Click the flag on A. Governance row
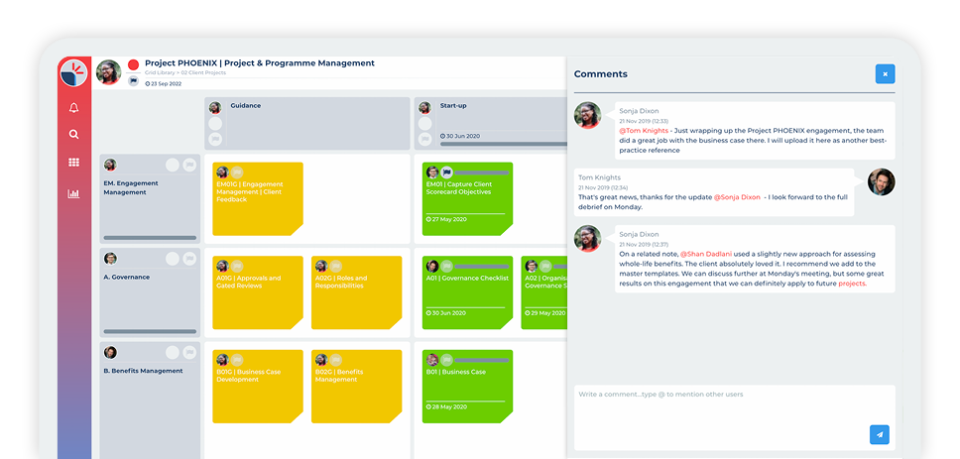 pos(190,258)
